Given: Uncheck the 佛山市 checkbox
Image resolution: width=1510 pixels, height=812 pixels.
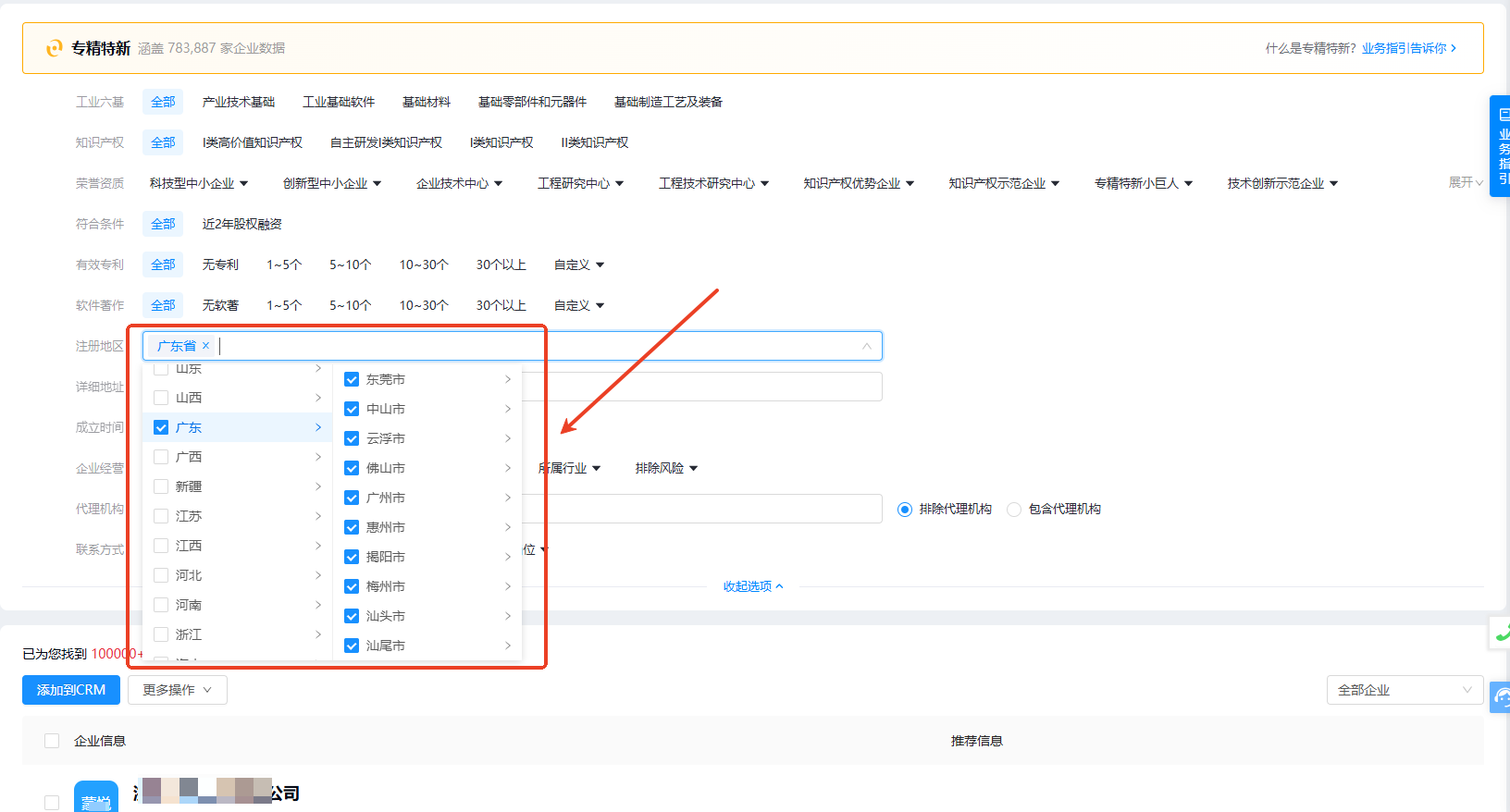Looking at the screenshot, I should 352,468.
